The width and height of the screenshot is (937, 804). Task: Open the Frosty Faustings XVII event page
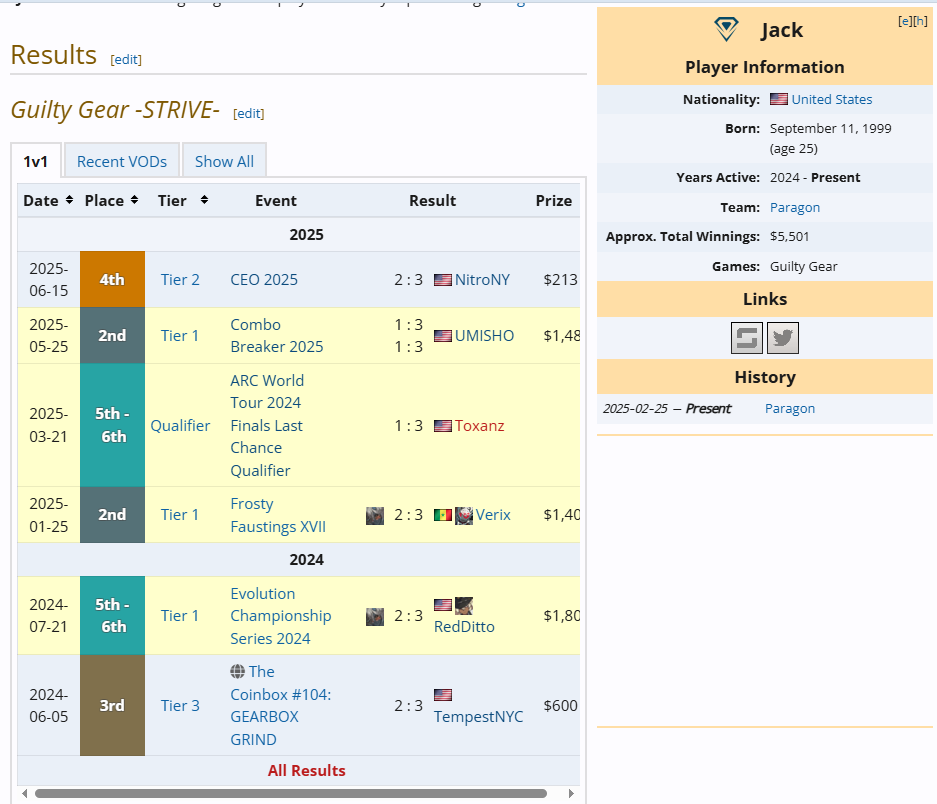pos(278,515)
